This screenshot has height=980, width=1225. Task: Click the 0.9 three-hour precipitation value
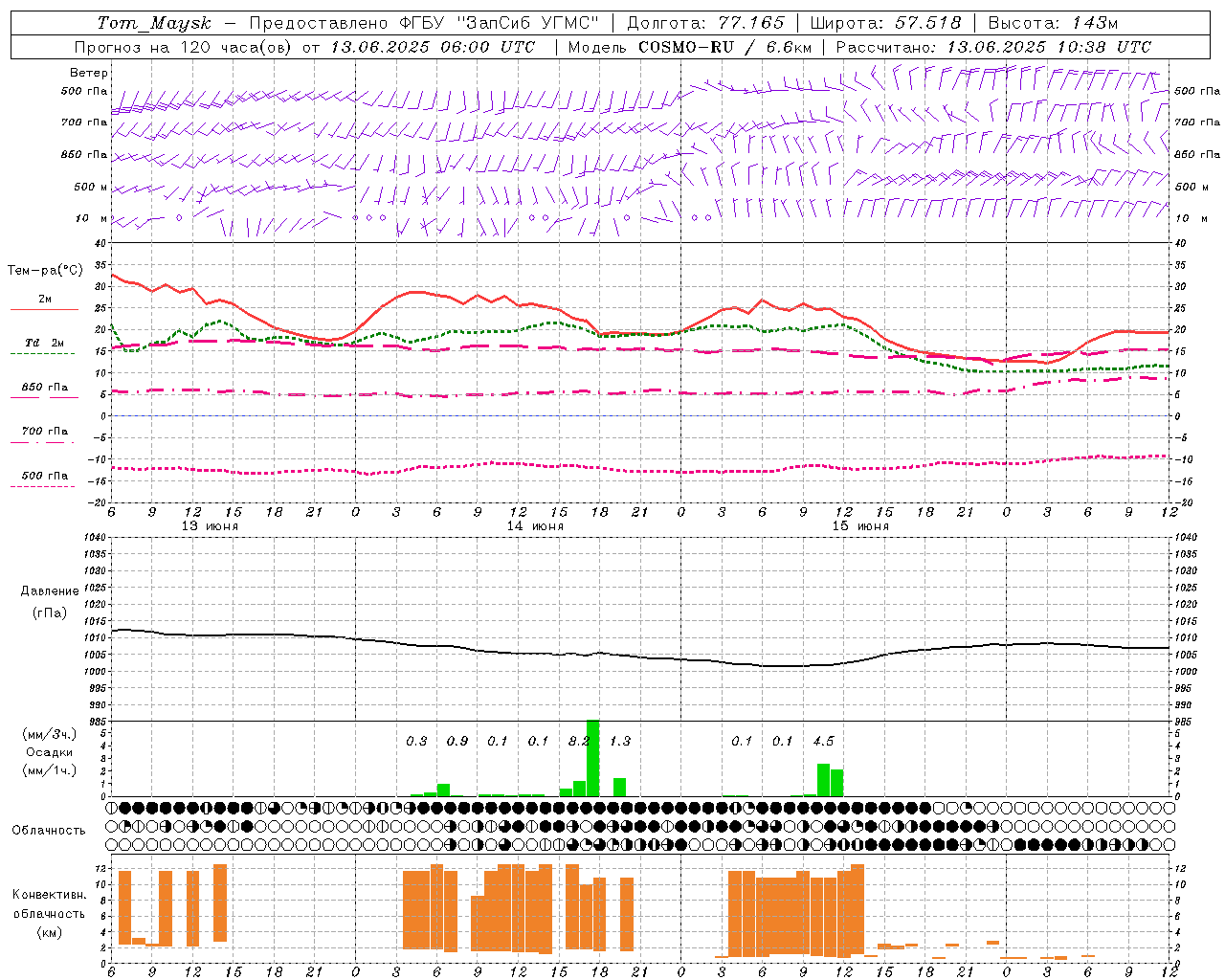click(x=457, y=741)
